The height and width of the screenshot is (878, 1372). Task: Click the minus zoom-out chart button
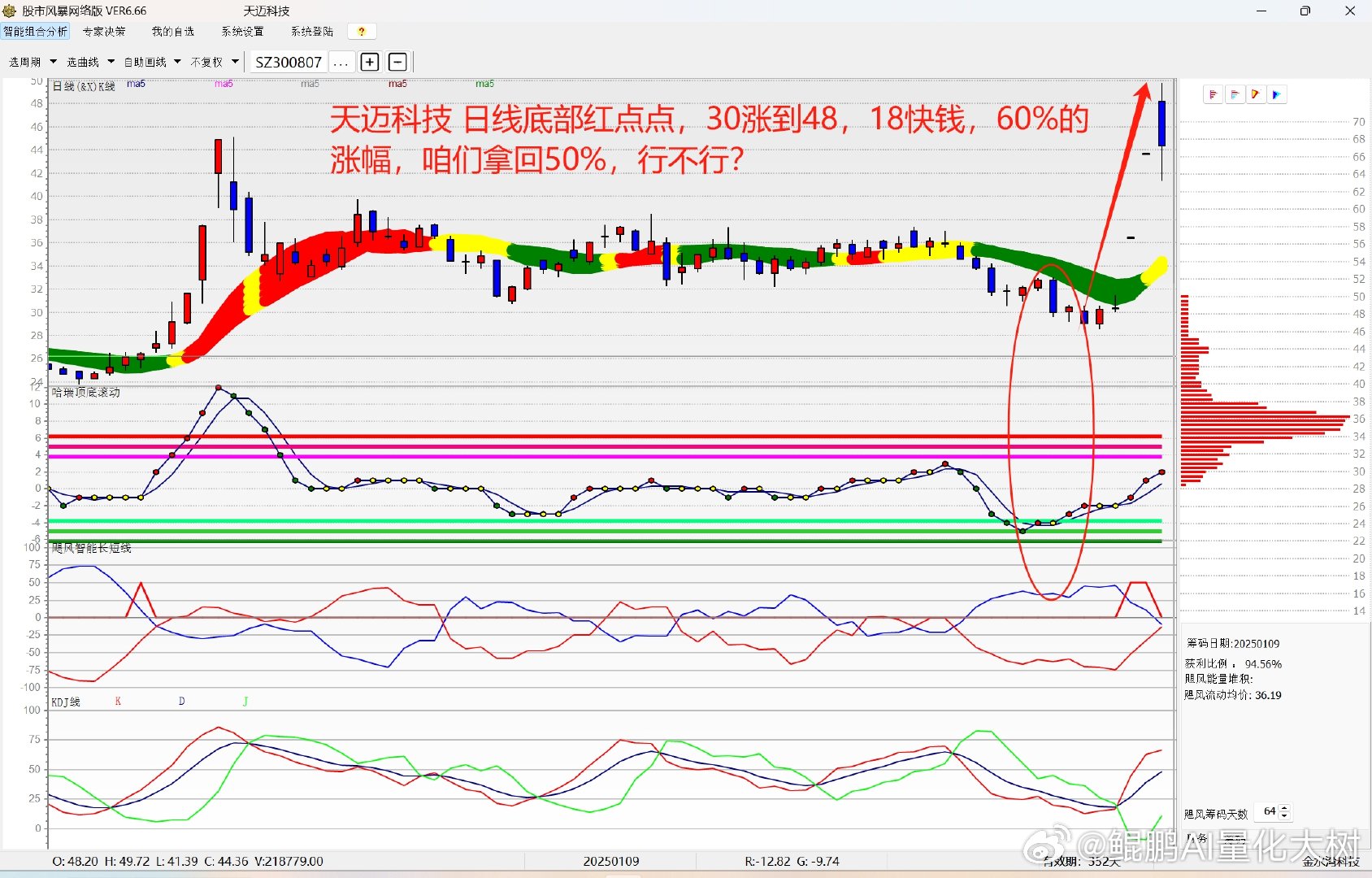[397, 62]
